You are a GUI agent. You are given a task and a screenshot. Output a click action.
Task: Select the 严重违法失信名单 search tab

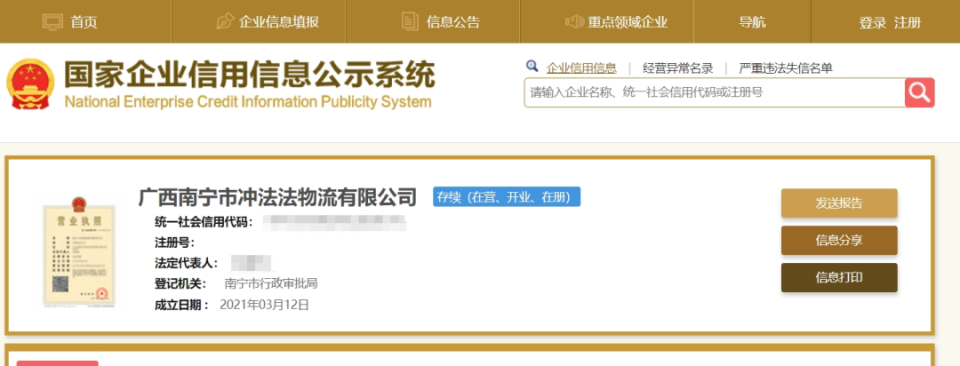pos(786,68)
